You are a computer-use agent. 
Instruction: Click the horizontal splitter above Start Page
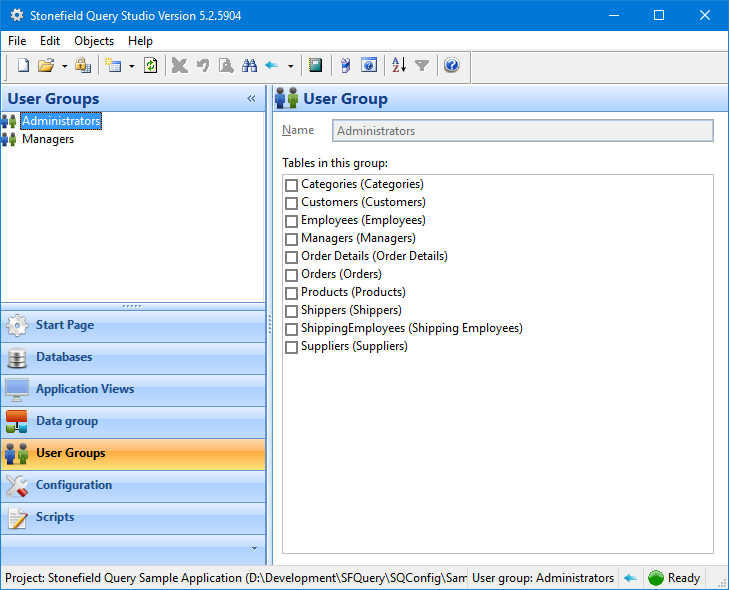click(x=132, y=306)
